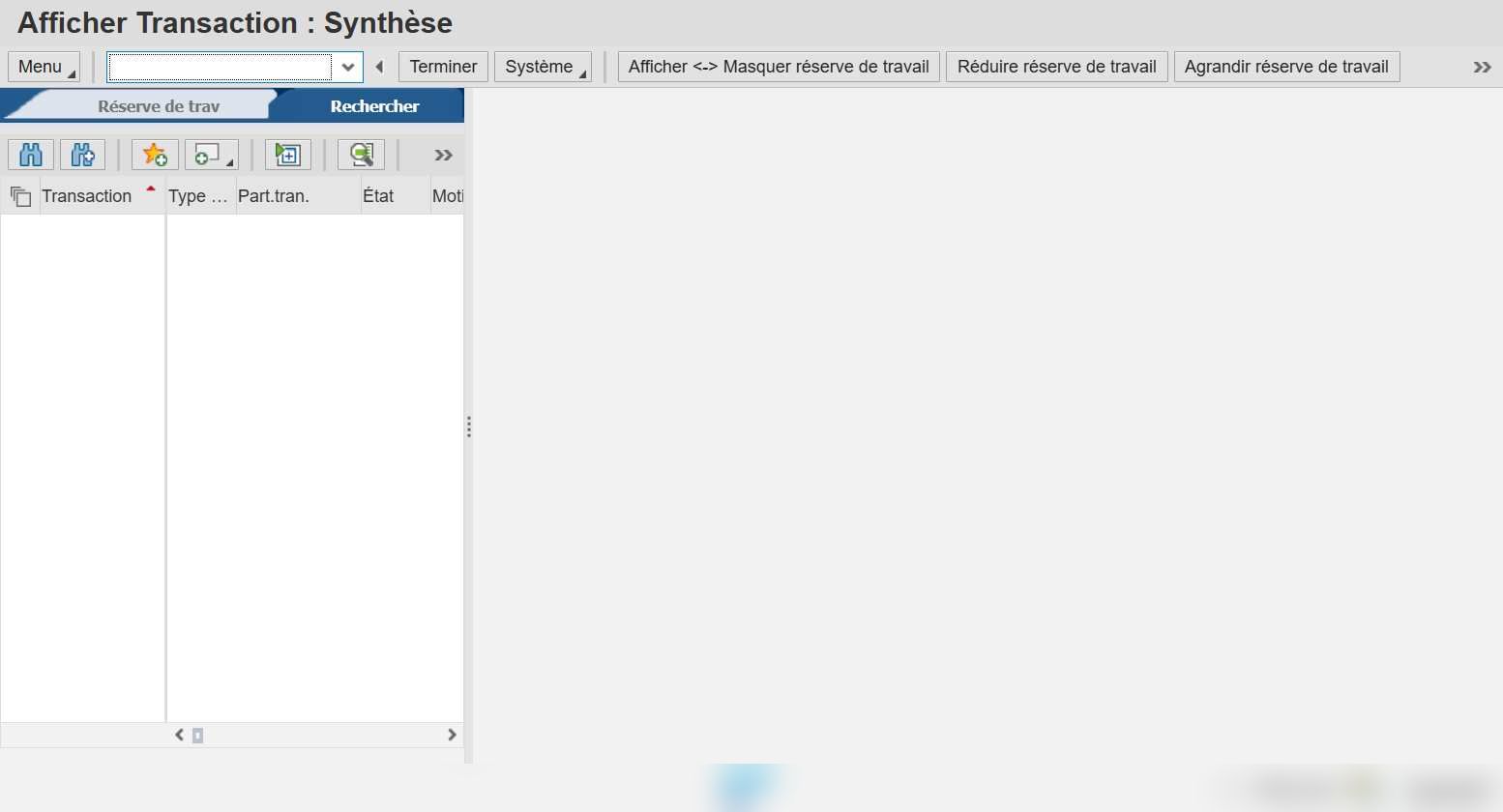The image size is (1503, 812).
Task: Open the rectangle-with-green-plus dropdown button
Action: (x=212, y=155)
